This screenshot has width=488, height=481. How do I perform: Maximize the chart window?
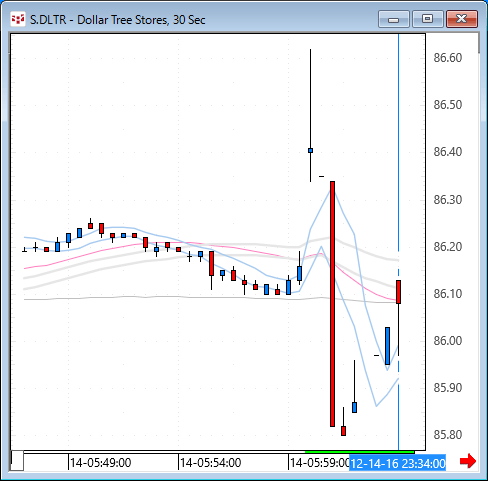tap(428, 19)
